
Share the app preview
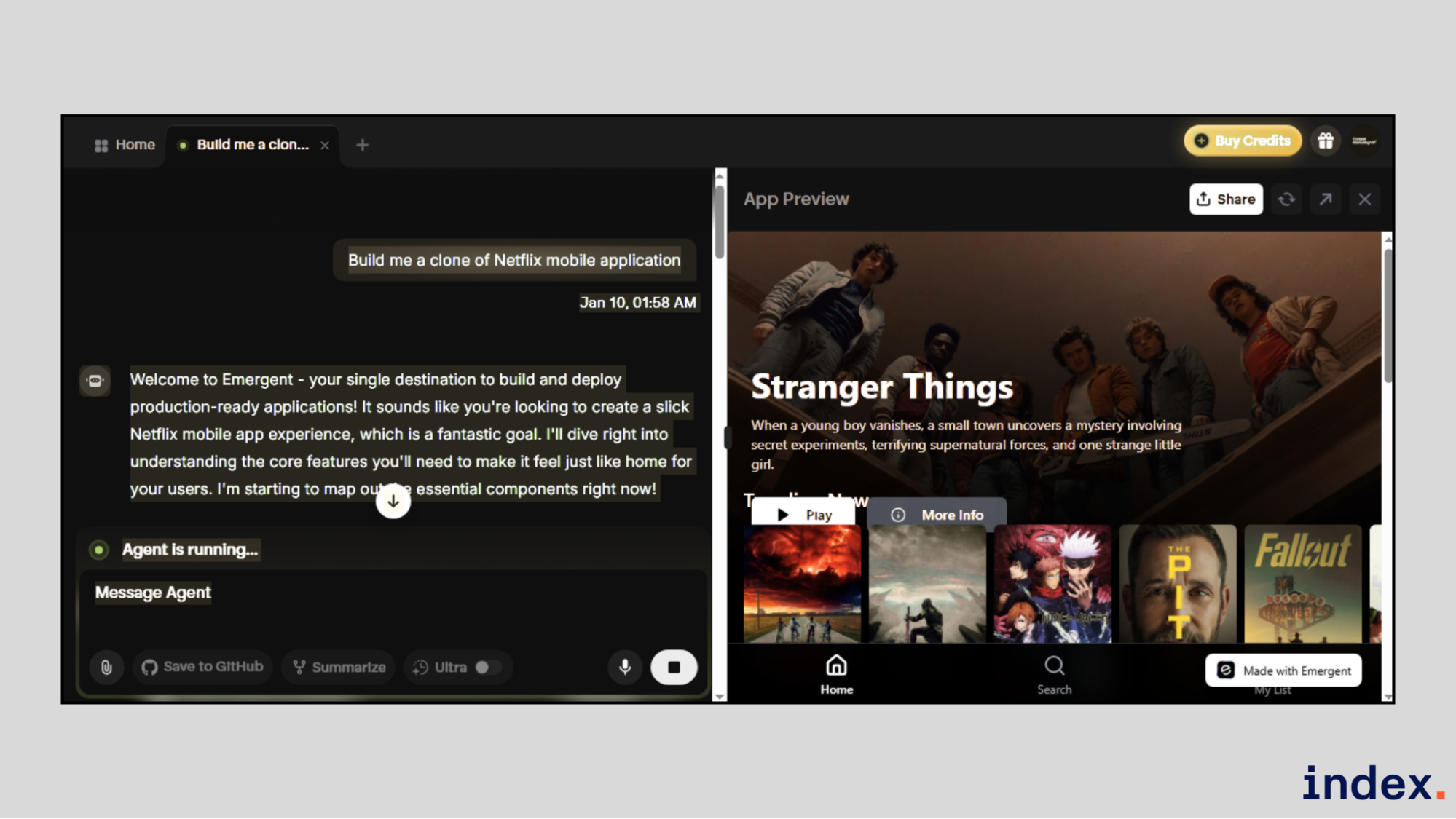tap(1226, 199)
